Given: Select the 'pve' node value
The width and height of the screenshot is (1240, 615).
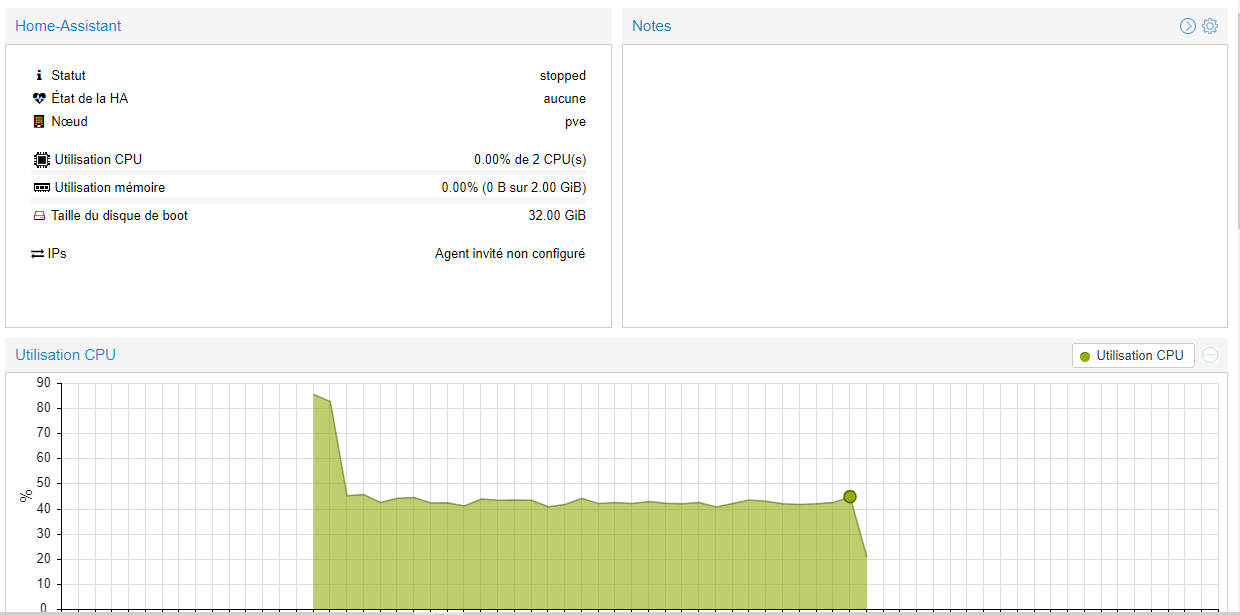Looking at the screenshot, I should coord(575,122).
